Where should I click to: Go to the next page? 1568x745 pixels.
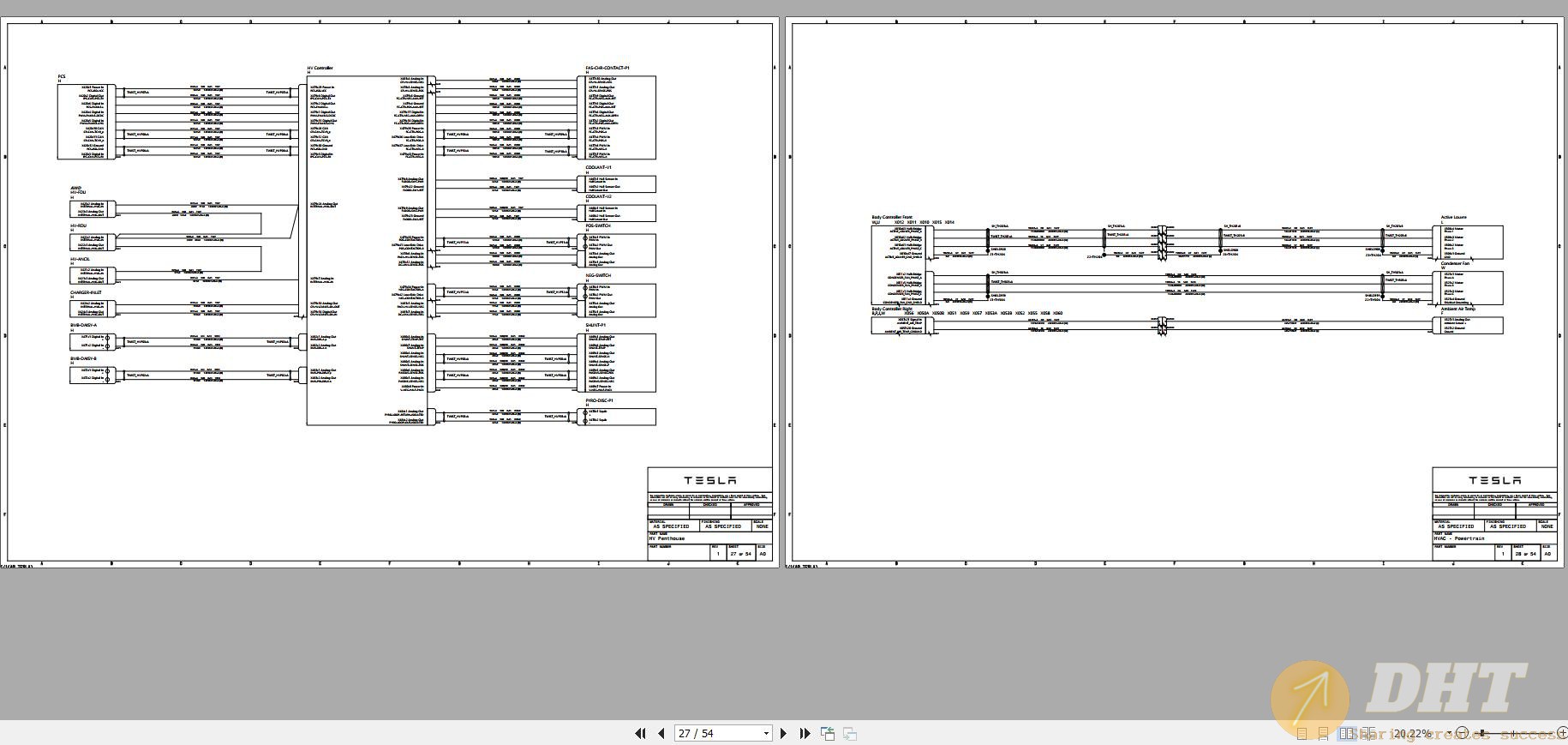783,733
